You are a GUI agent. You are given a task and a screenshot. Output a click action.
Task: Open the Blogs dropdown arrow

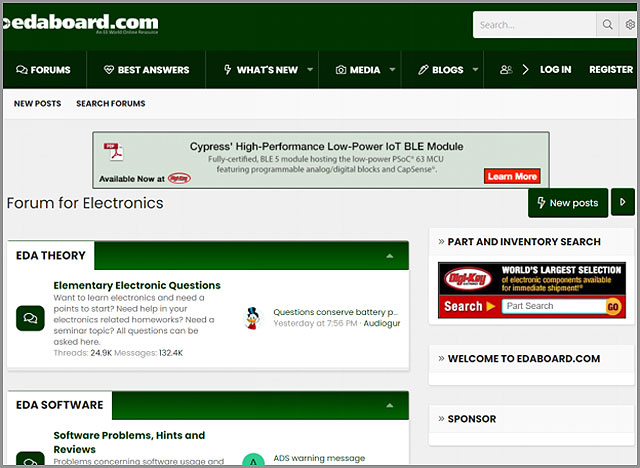pos(475,70)
